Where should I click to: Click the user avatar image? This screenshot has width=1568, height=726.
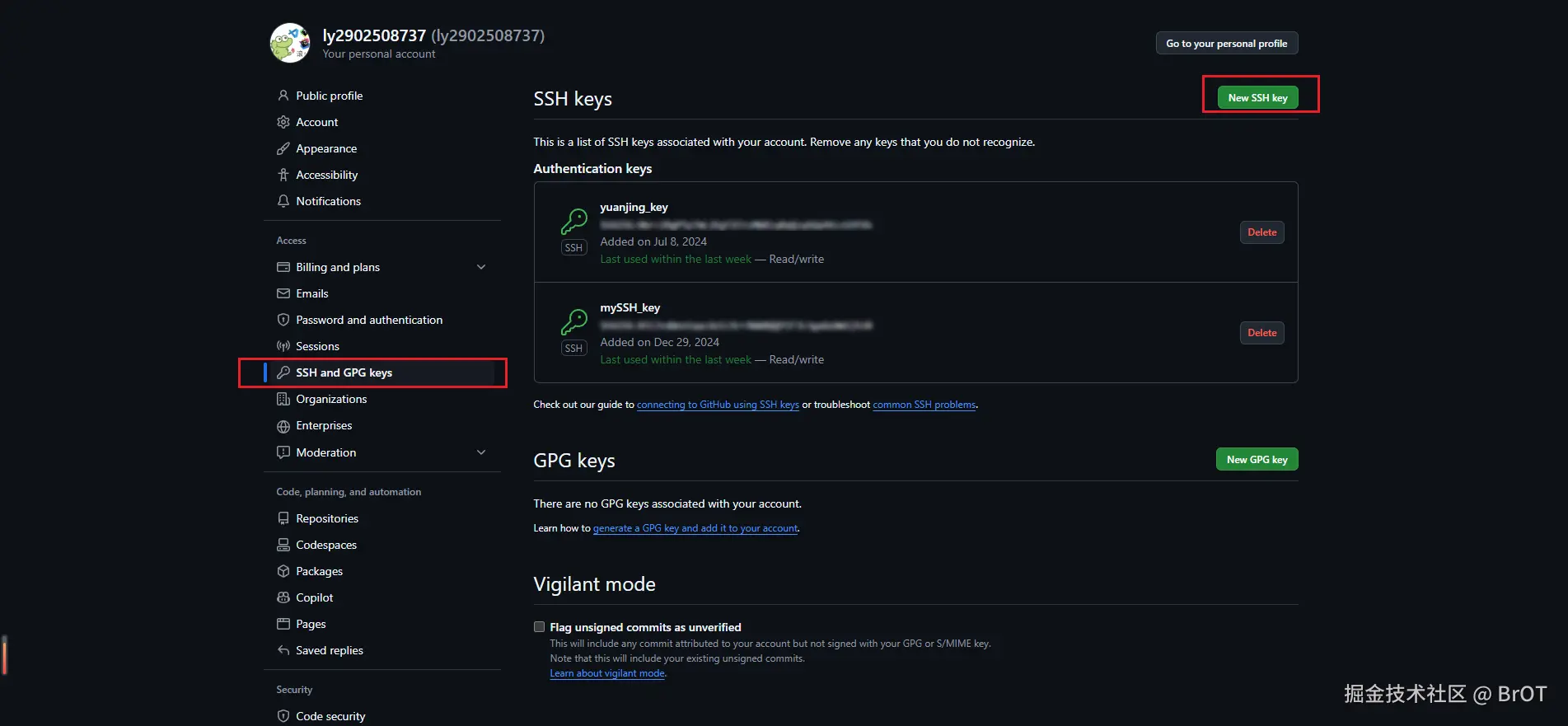[x=290, y=43]
